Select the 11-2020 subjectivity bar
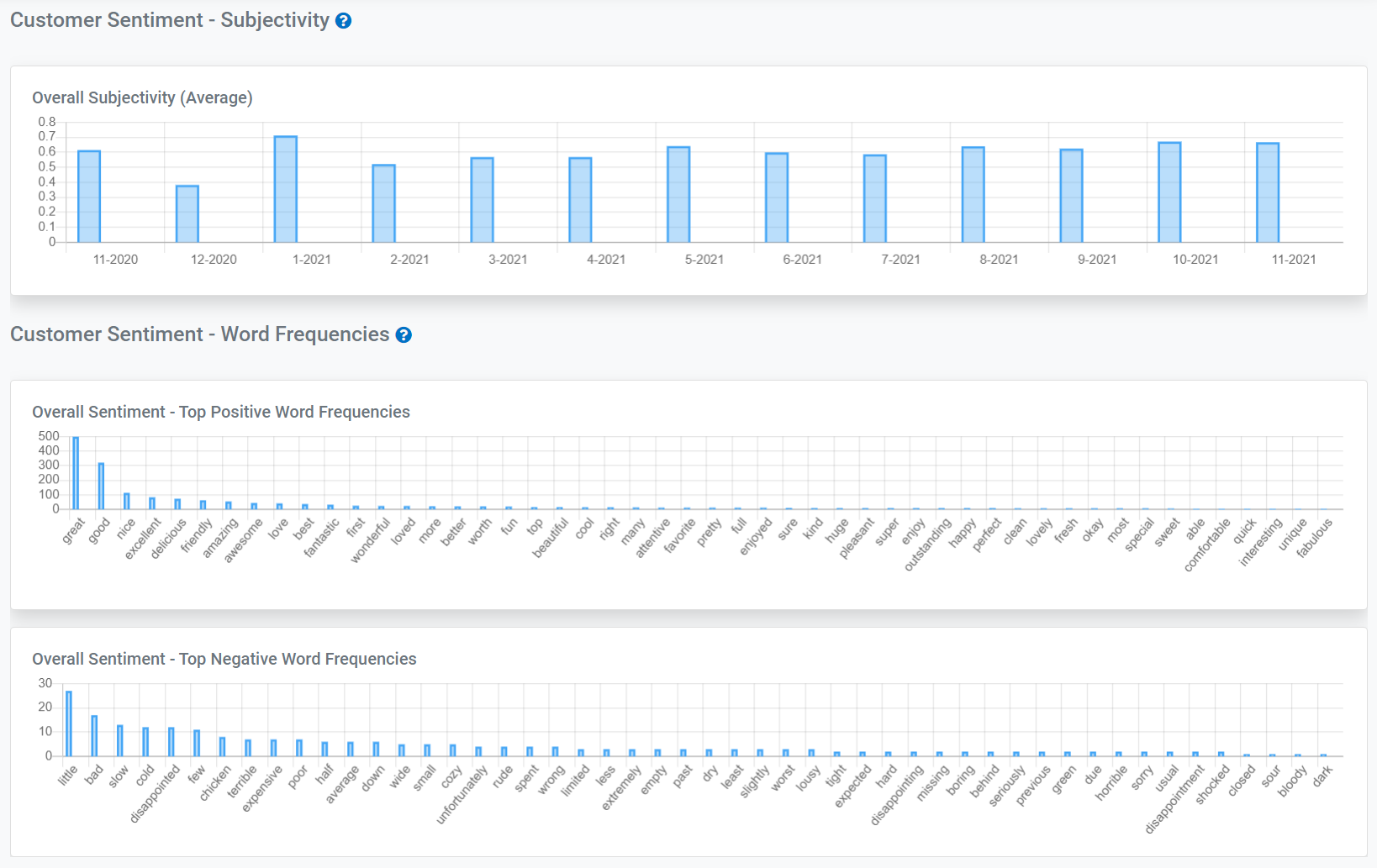The width and height of the screenshot is (1377, 868). pos(89,197)
